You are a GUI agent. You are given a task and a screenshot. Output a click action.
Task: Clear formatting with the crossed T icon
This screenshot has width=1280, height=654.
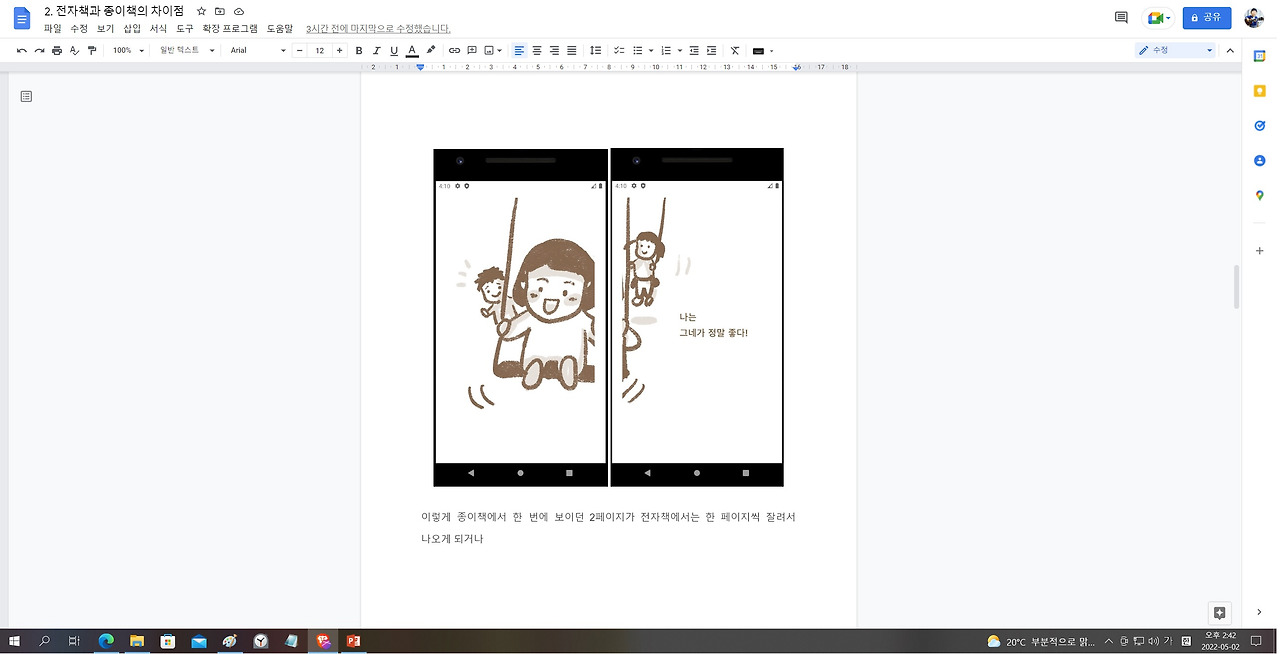735,50
